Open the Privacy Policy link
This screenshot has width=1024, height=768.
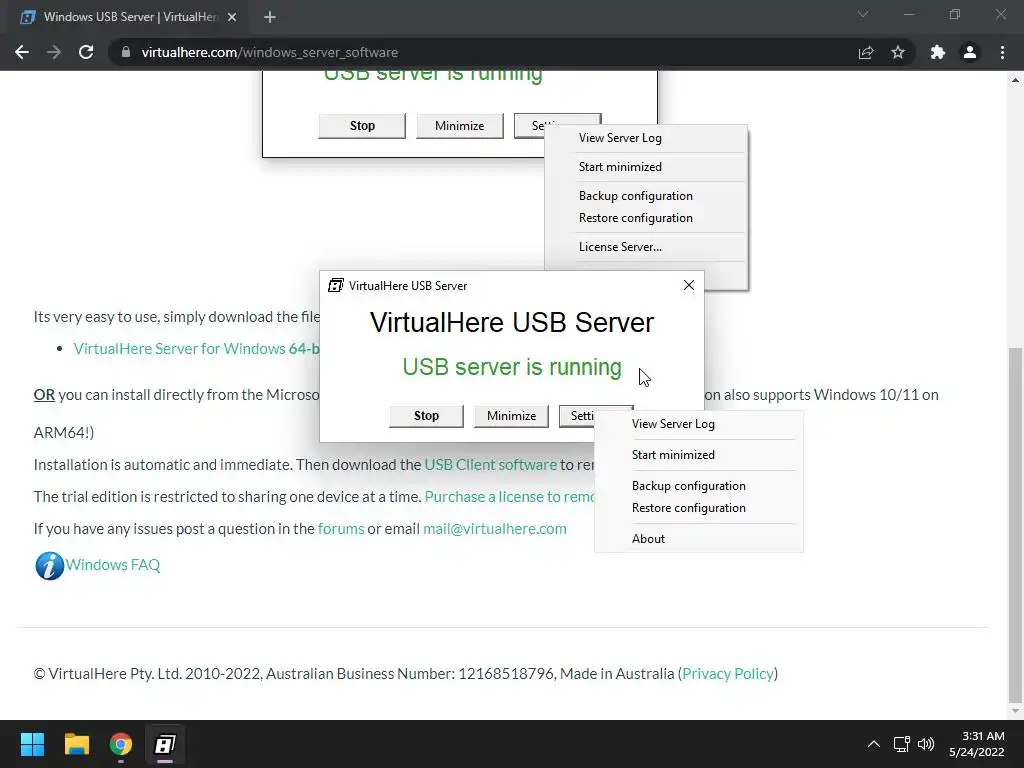pos(728,674)
